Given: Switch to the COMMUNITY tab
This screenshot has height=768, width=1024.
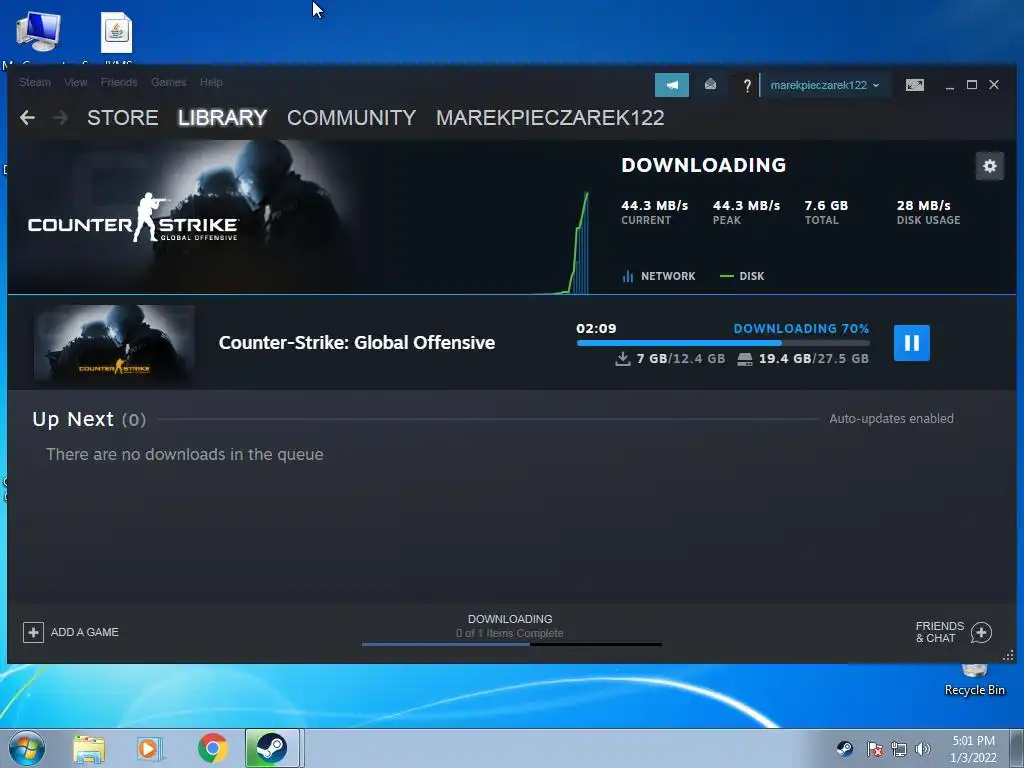Looking at the screenshot, I should point(351,118).
